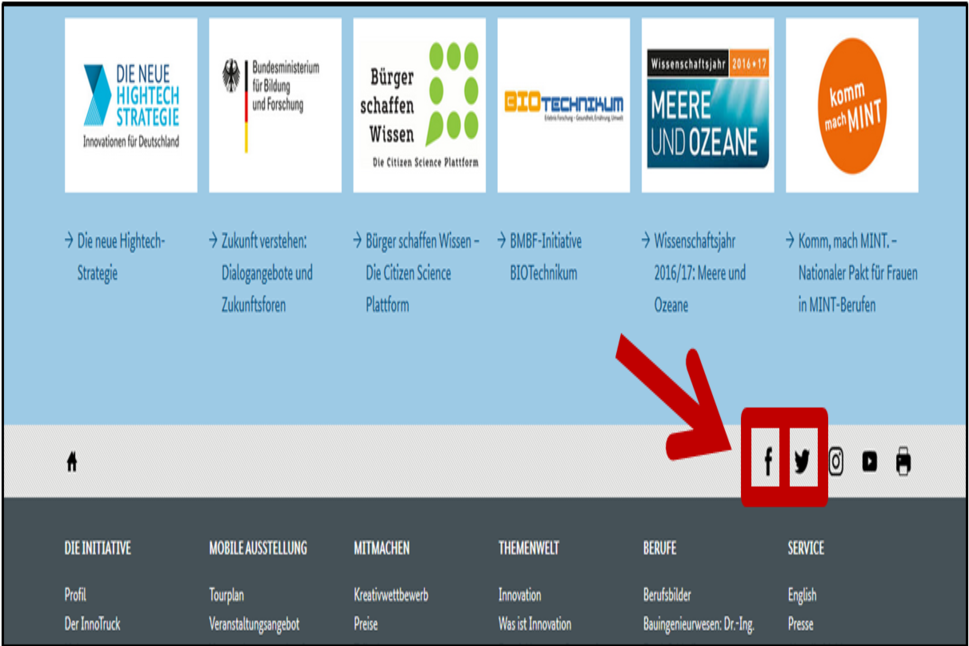
Task: Open Berufsbilder under the Berufe footer heading
Action: click(x=667, y=595)
